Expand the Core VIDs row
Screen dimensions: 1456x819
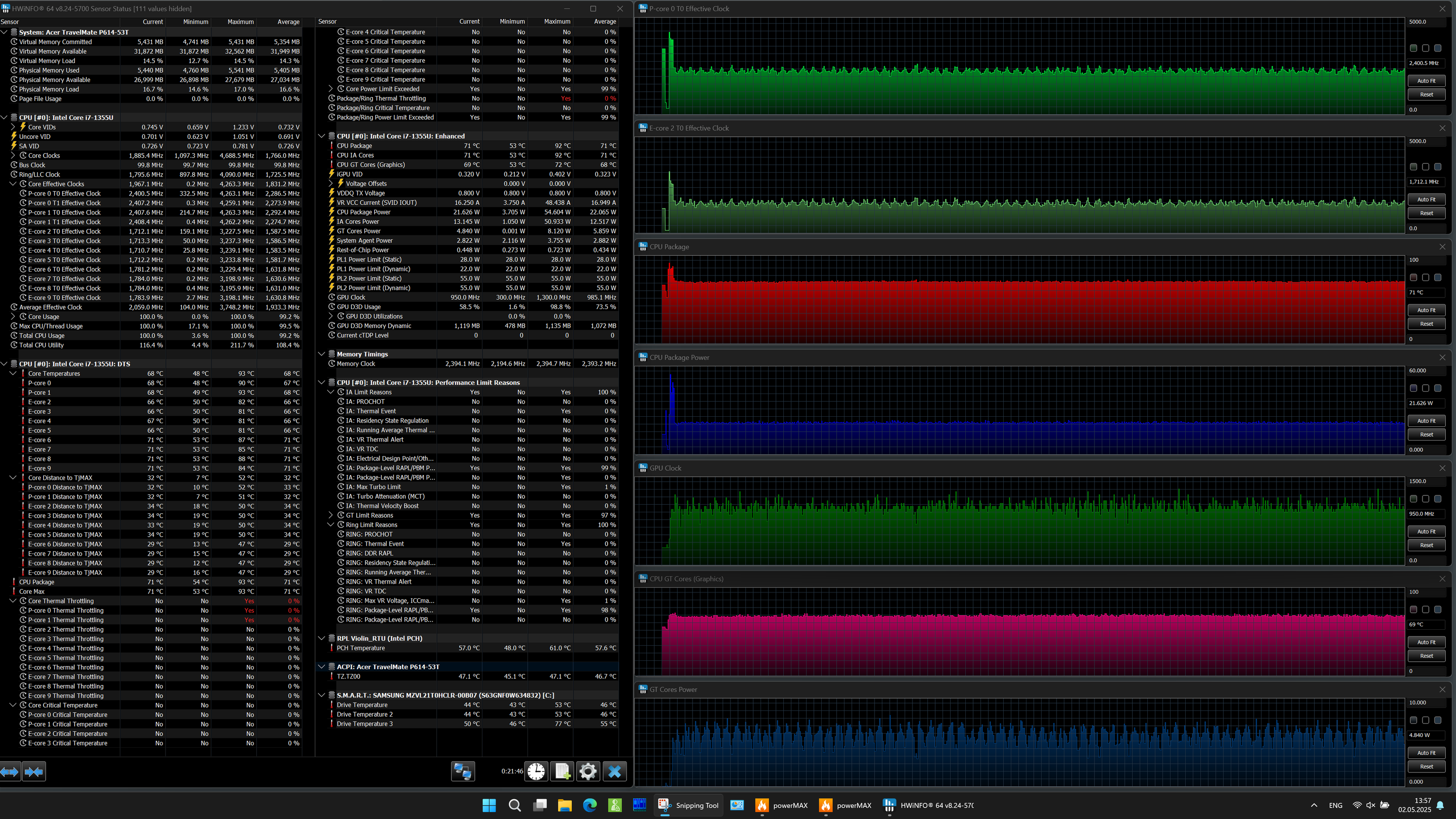13,127
